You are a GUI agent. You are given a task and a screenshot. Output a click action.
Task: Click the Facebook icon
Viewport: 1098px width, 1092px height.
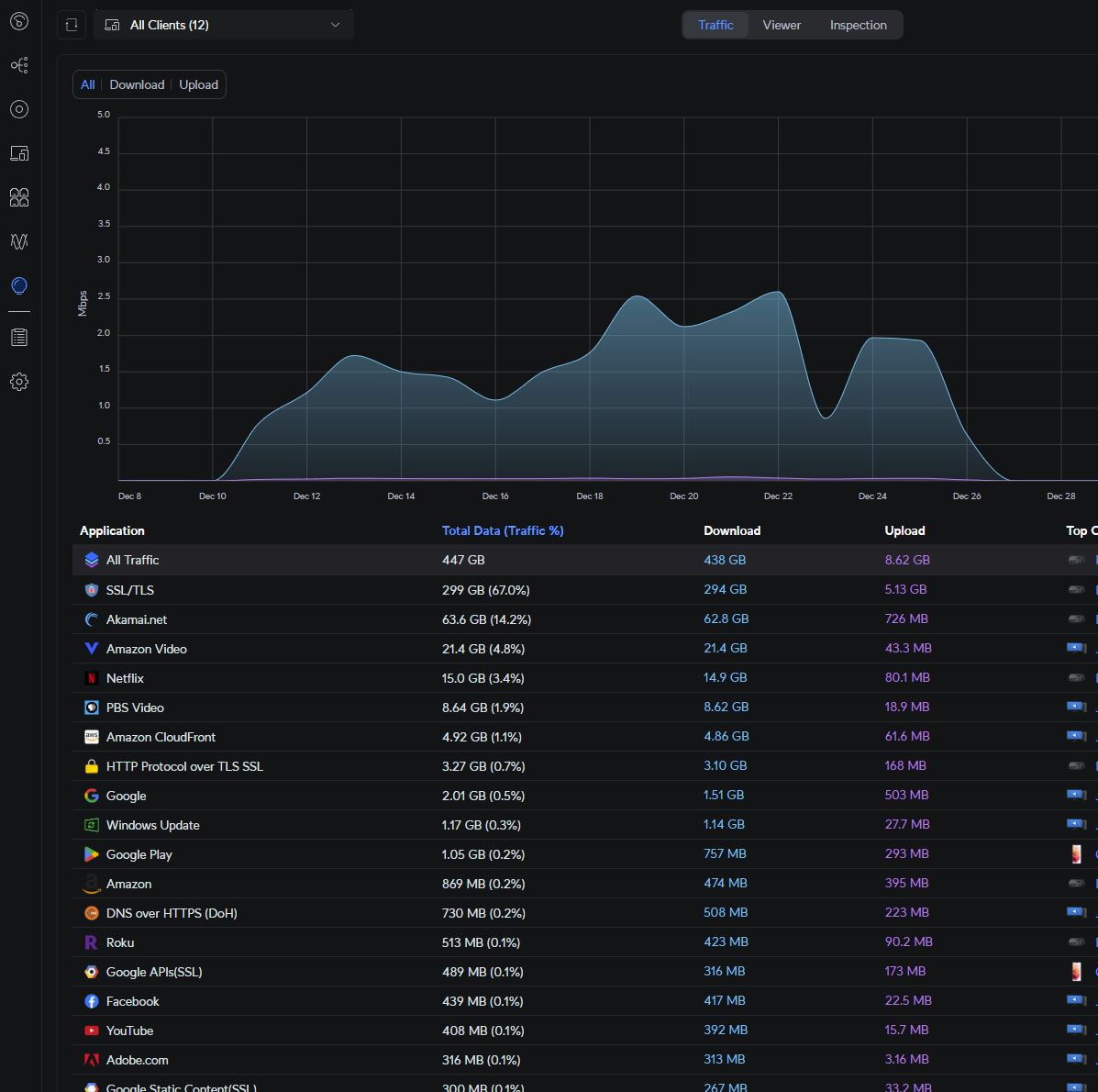tap(91, 1002)
